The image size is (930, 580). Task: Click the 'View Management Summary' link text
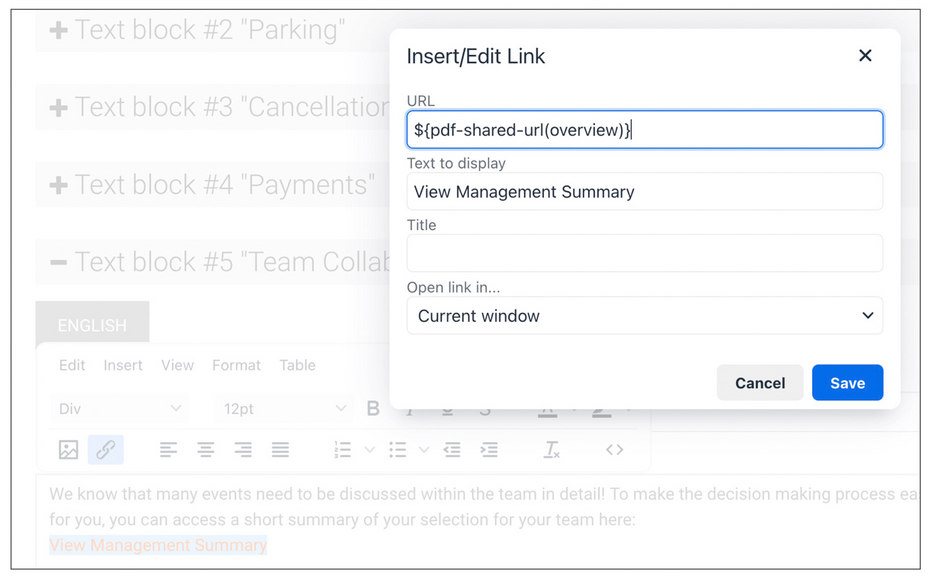[x=157, y=545]
